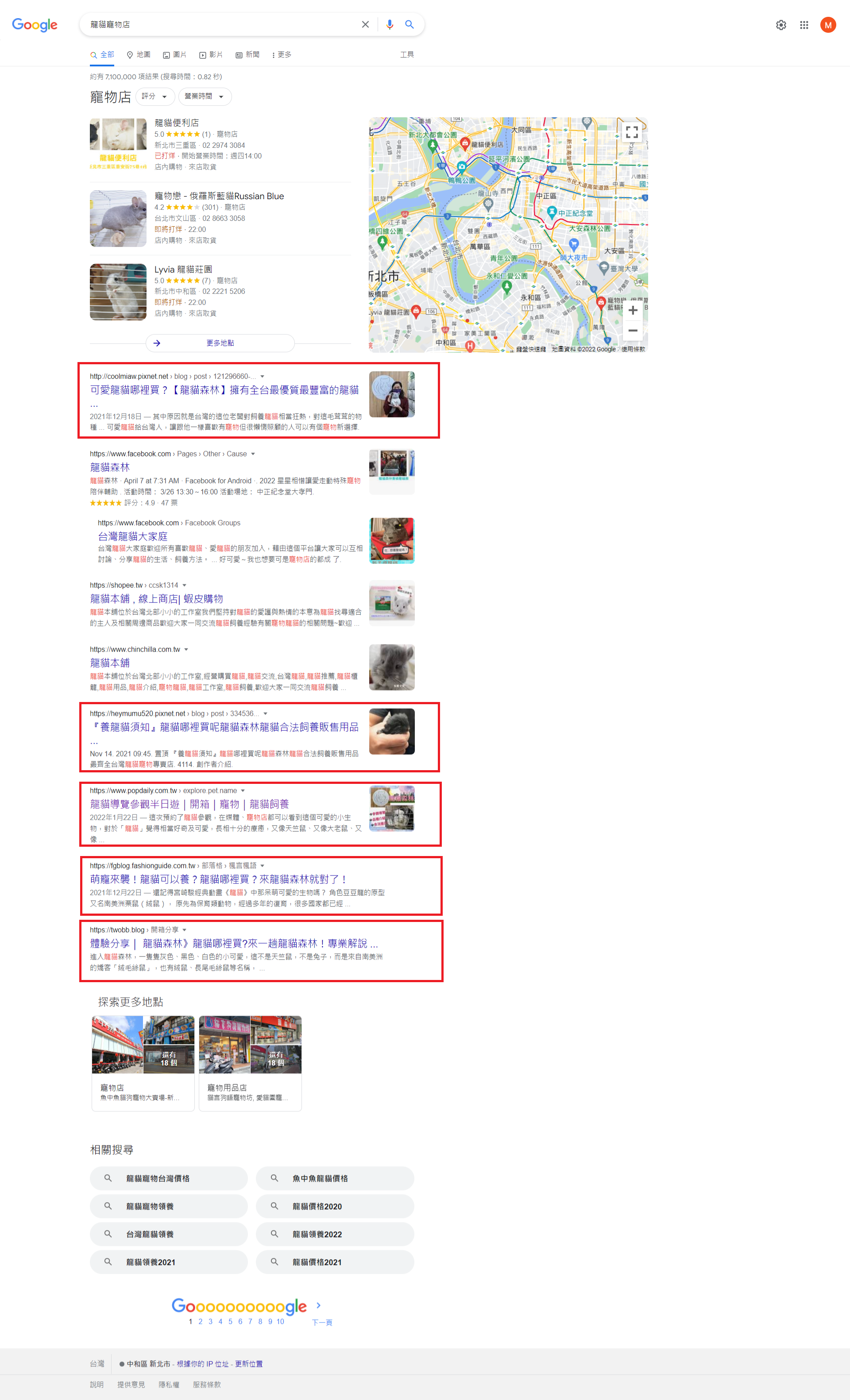Open Google settings gear icon
850x1400 pixels.
pyautogui.click(x=781, y=25)
